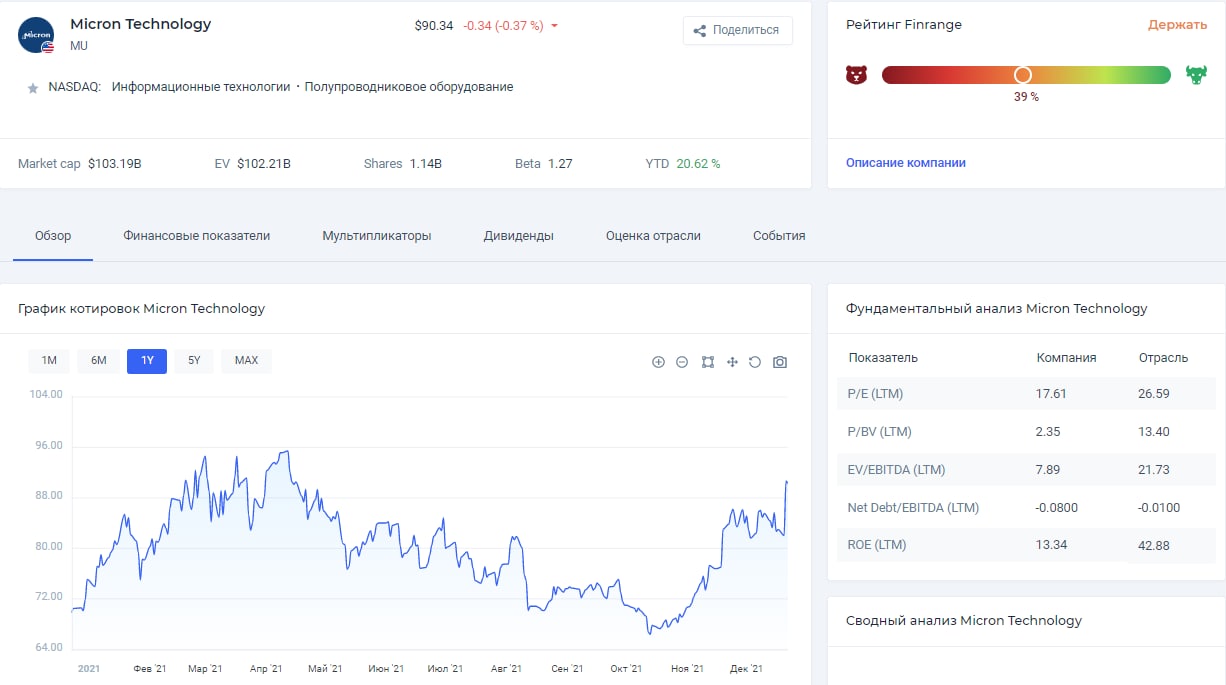Switch to the Мультипликаторы tab
The height and width of the screenshot is (685, 1226).
pos(377,236)
